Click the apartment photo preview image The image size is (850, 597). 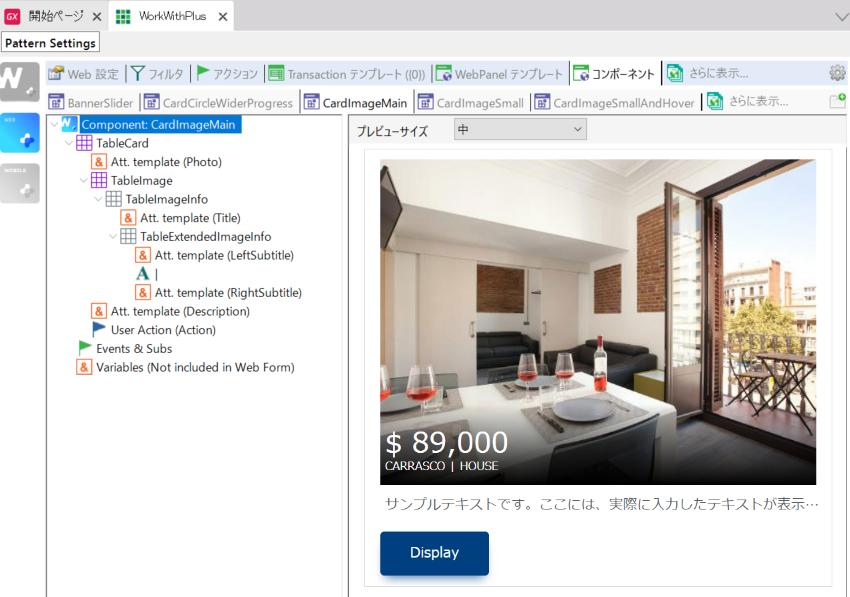[x=598, y=322]
